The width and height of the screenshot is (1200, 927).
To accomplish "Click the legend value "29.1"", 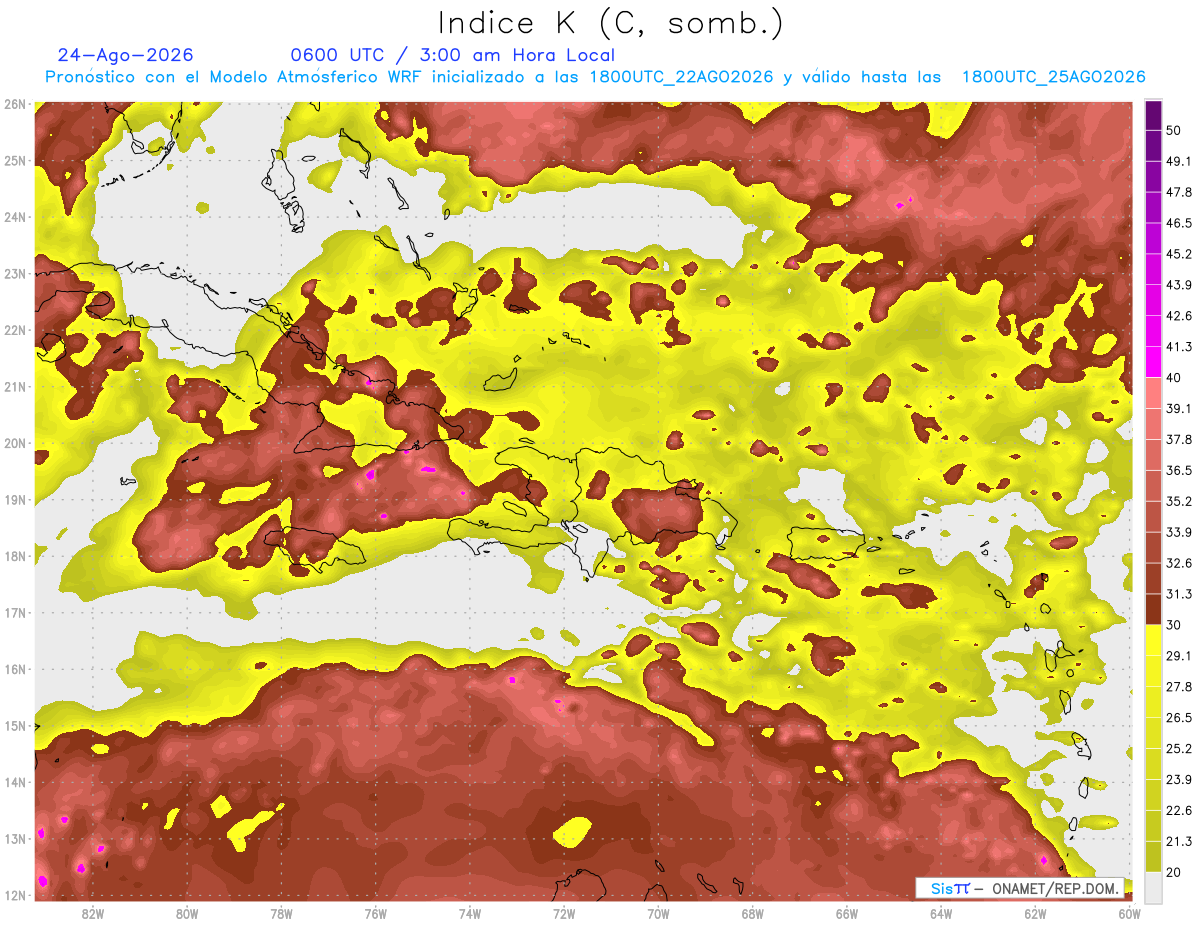I will [x=1178, y=656].
